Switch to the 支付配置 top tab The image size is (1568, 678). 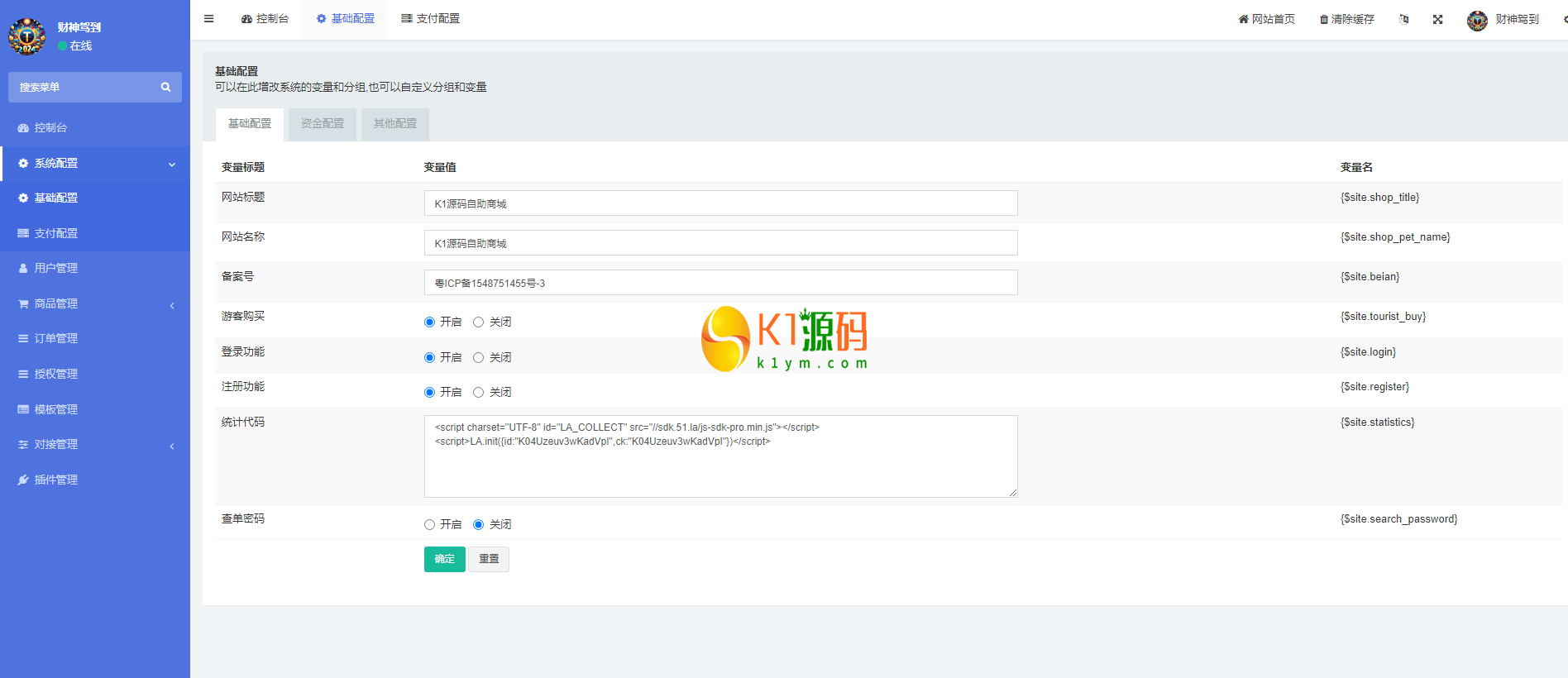point(430,19)
